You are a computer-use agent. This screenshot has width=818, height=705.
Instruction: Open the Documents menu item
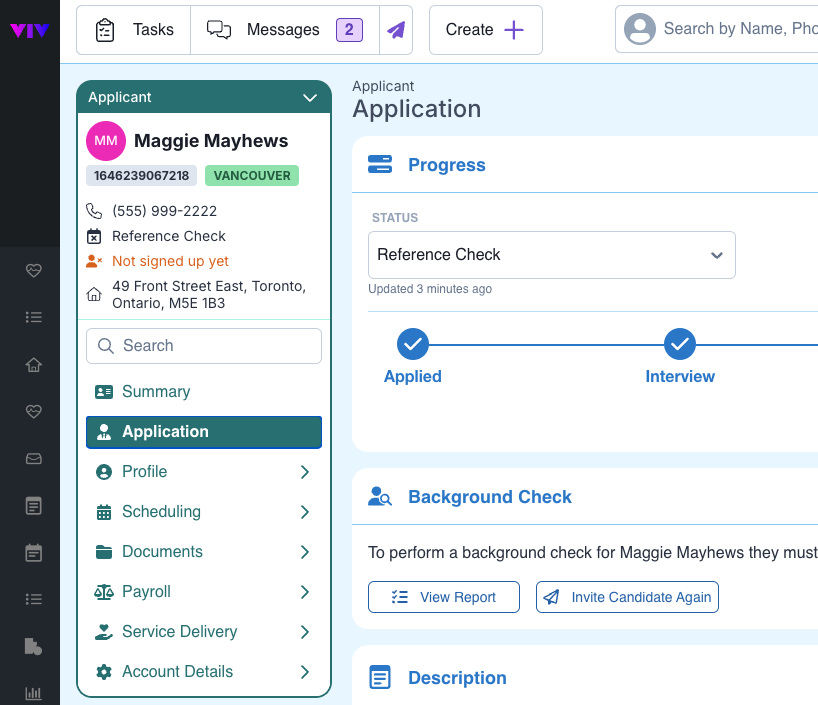(204, 552)
